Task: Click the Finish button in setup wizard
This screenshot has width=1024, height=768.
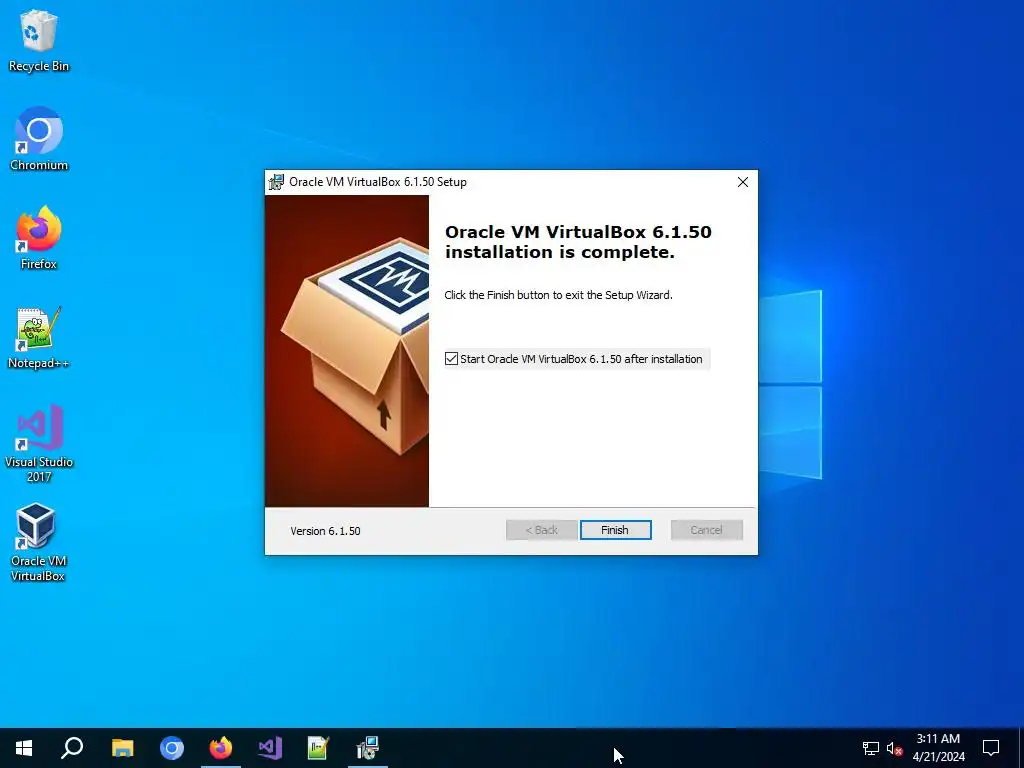Action: (x=615, y=530)
